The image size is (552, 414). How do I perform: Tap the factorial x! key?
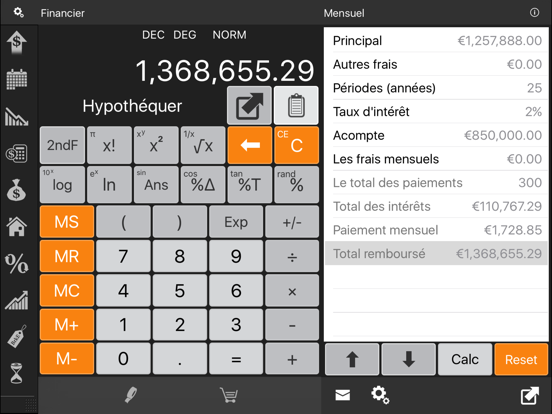[x=109, y=145]
